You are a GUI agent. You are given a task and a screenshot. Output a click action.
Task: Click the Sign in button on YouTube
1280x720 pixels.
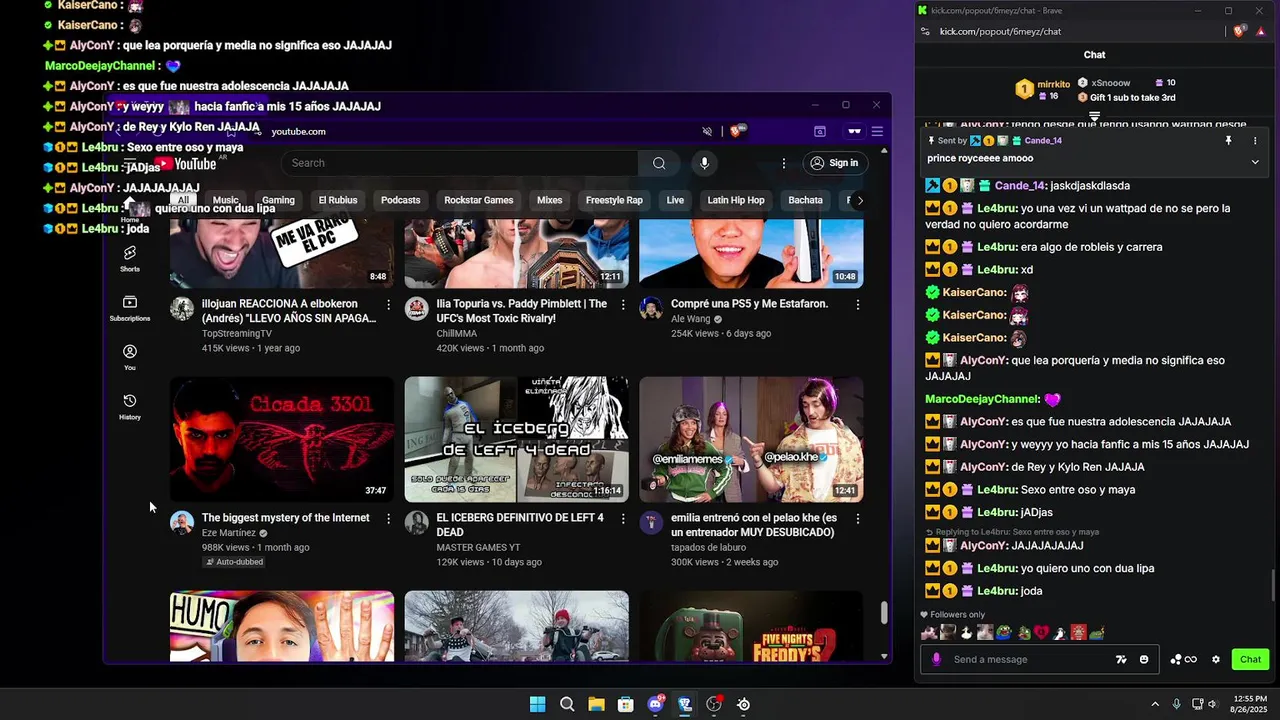click(x=834, y=163)
